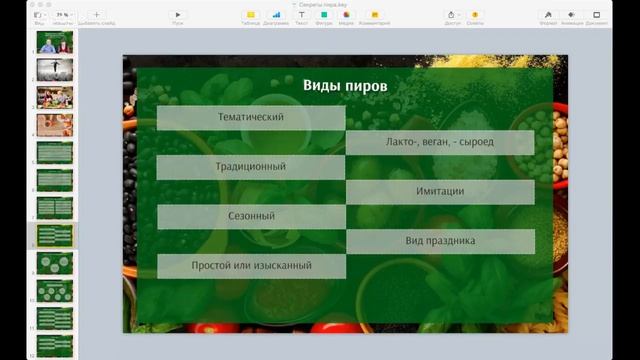The height and width of the screenshot is (360, 640).
Task: Select the "Тематический" box on the slide
Action: coord(251,118)
